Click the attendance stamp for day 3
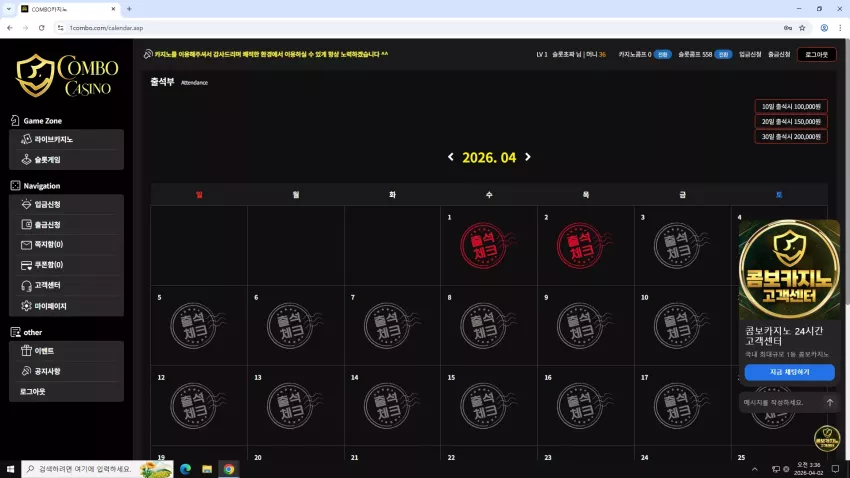The width and height of the screenshot is (850, 478). [x=677, y=246]
